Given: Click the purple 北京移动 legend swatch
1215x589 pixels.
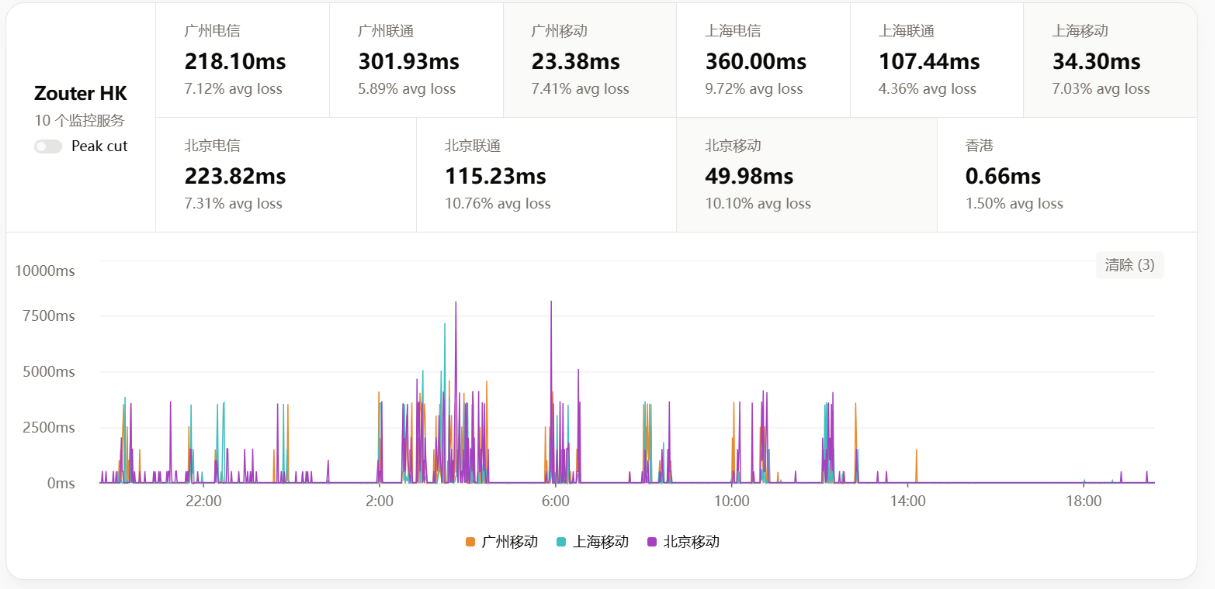Looking at the screenshot, I should [652, 542].
